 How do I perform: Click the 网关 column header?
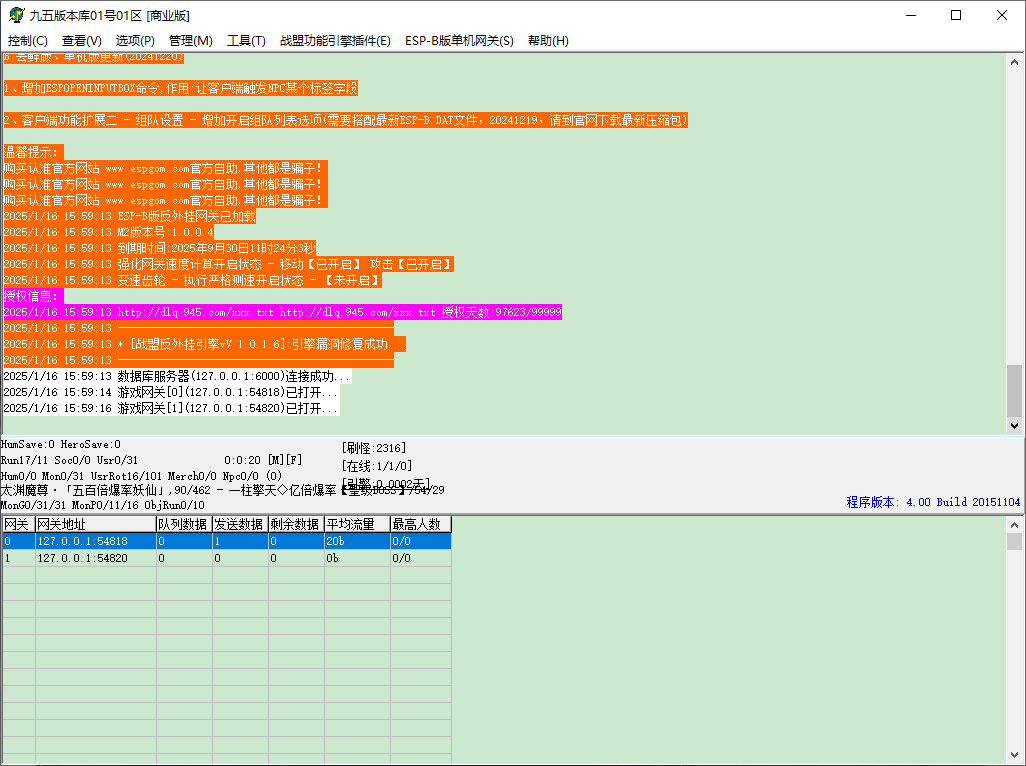[19, 524]
